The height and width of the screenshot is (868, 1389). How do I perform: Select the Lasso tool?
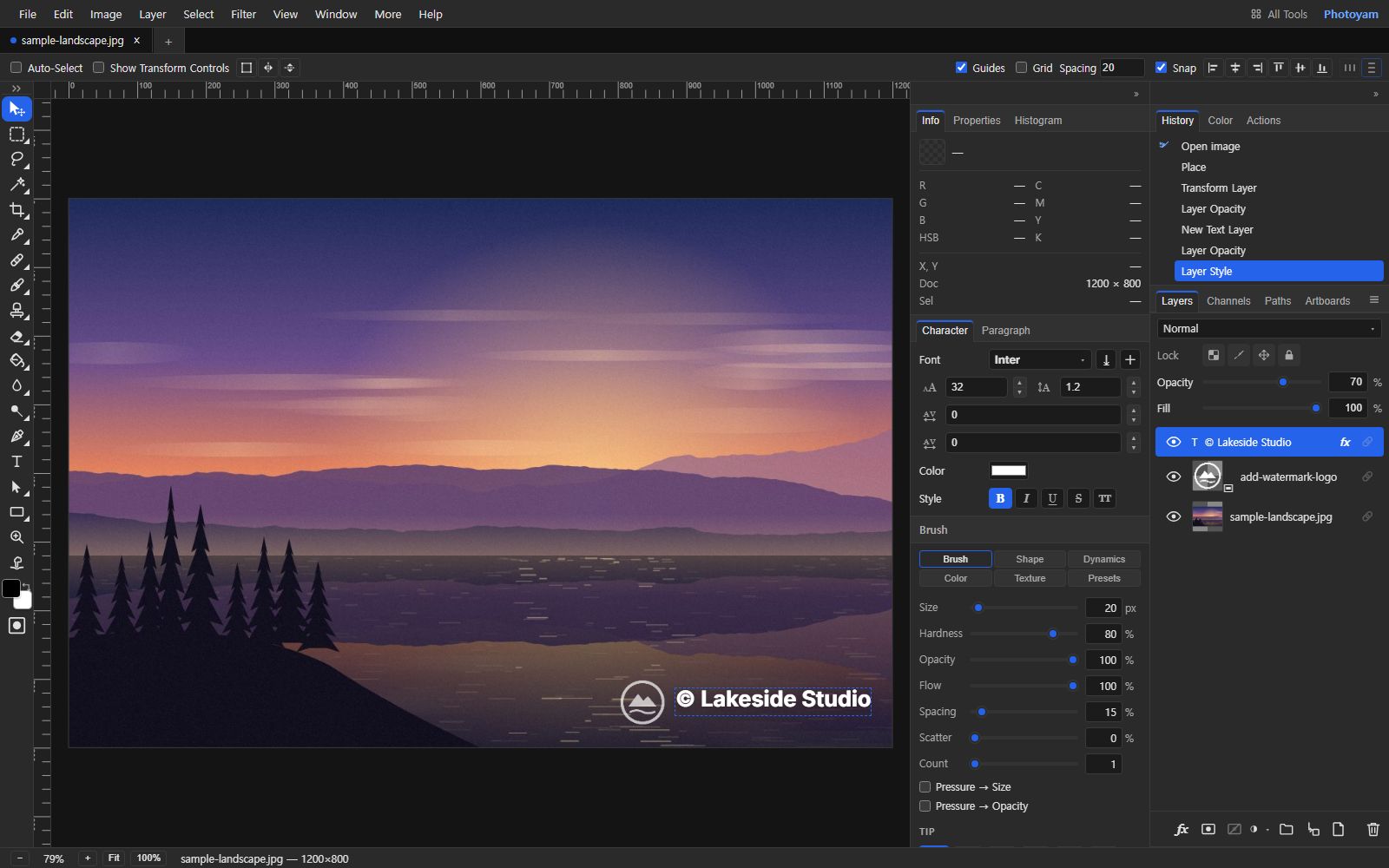pos(16,160)
